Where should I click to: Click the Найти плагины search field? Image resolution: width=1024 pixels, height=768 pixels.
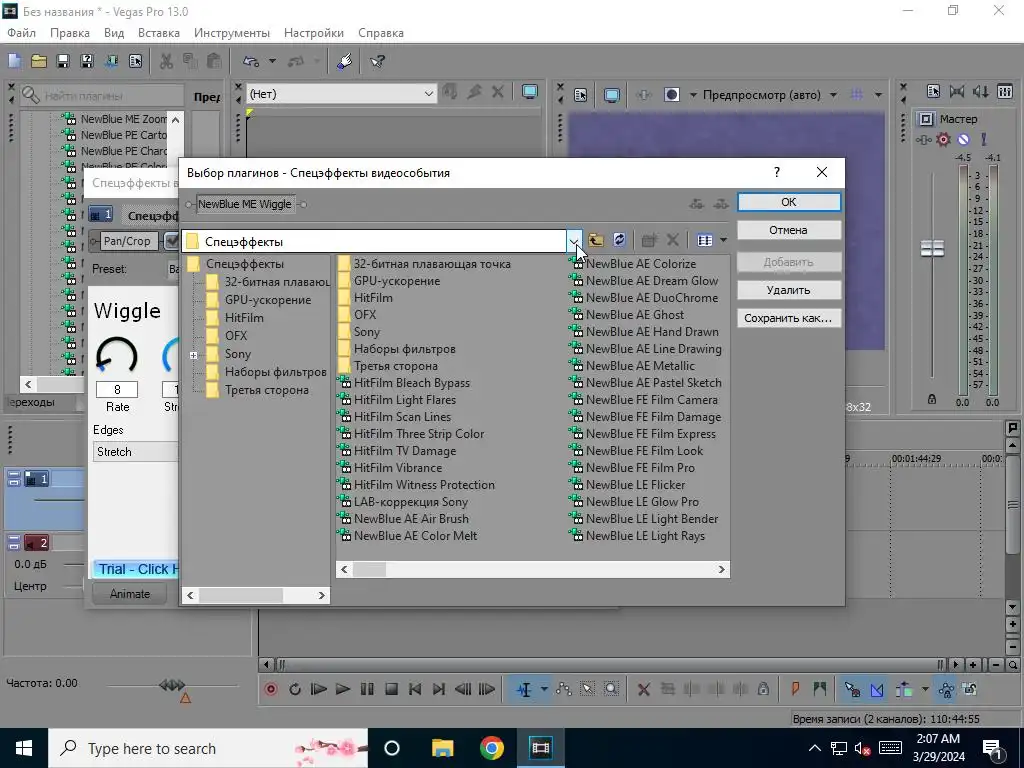101,95
